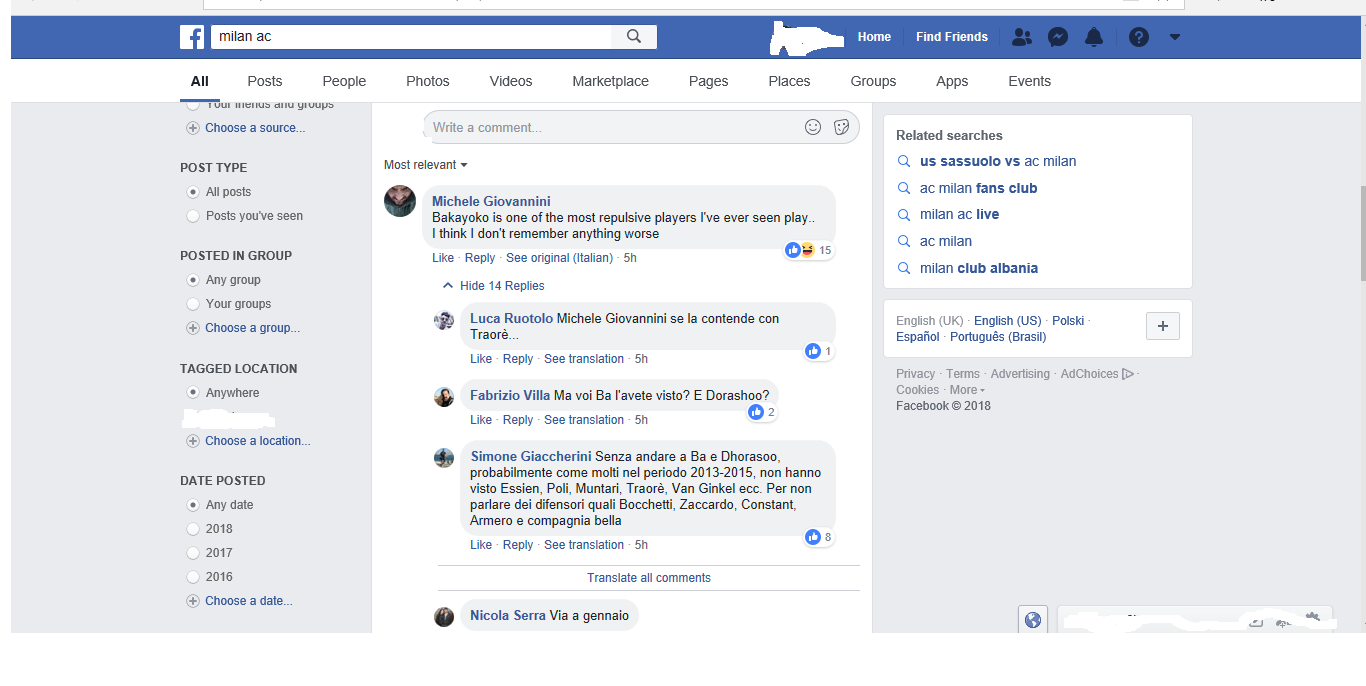Click the Facebook logo icon
The height and width of the screenshot is (686, 1366).
click(192, 37)
